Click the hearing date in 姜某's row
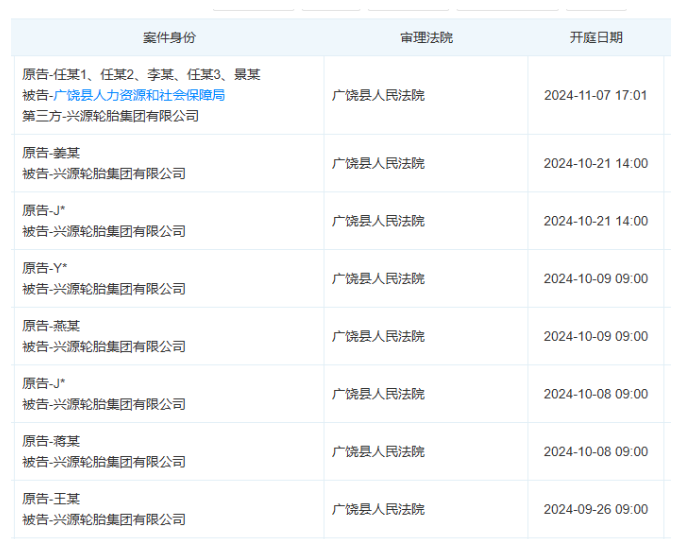This screenshot has height=539, width=682. click(x=595, y=163)
